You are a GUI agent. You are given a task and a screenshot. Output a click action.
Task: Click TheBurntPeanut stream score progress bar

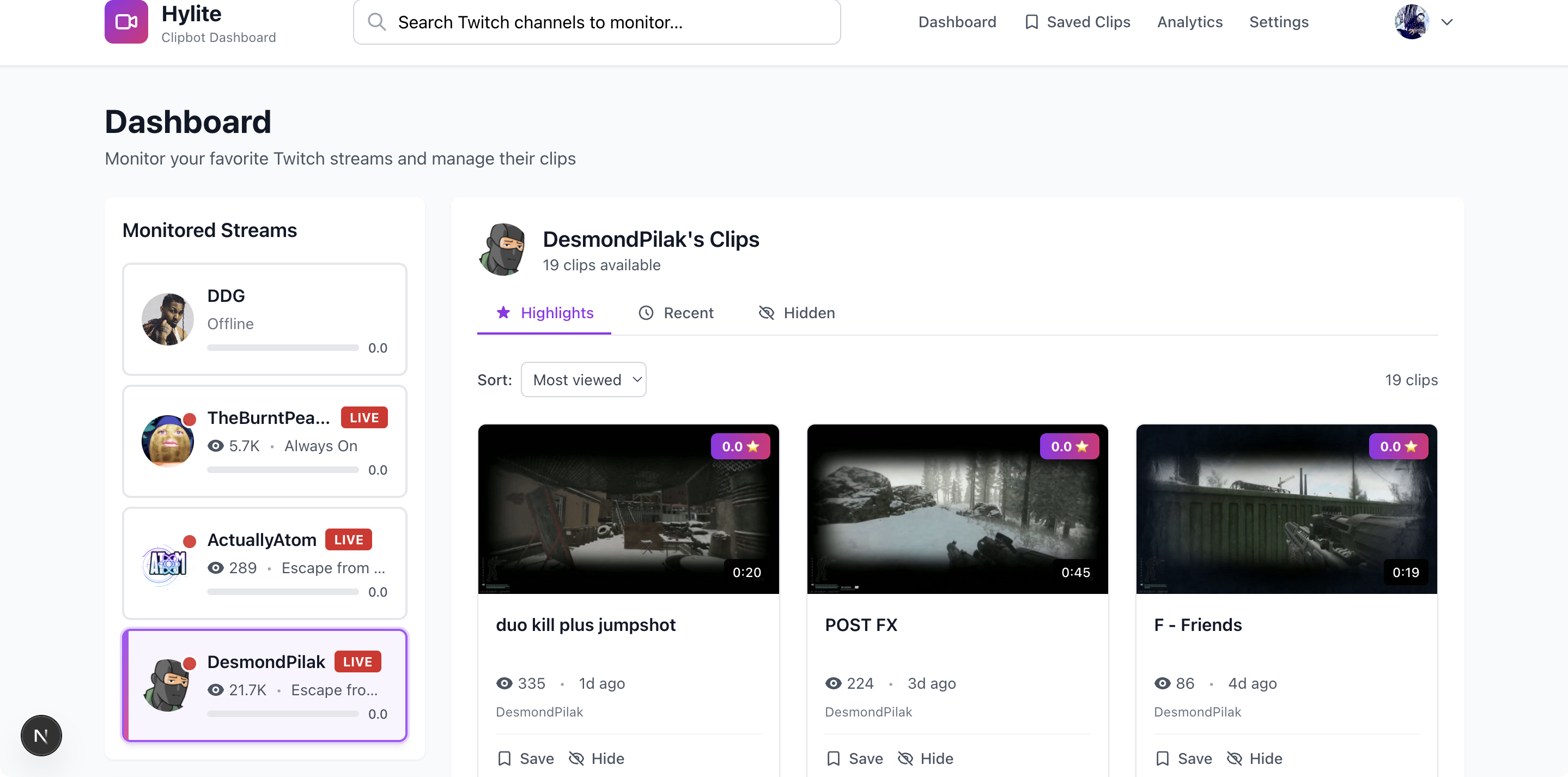(282, 470)
